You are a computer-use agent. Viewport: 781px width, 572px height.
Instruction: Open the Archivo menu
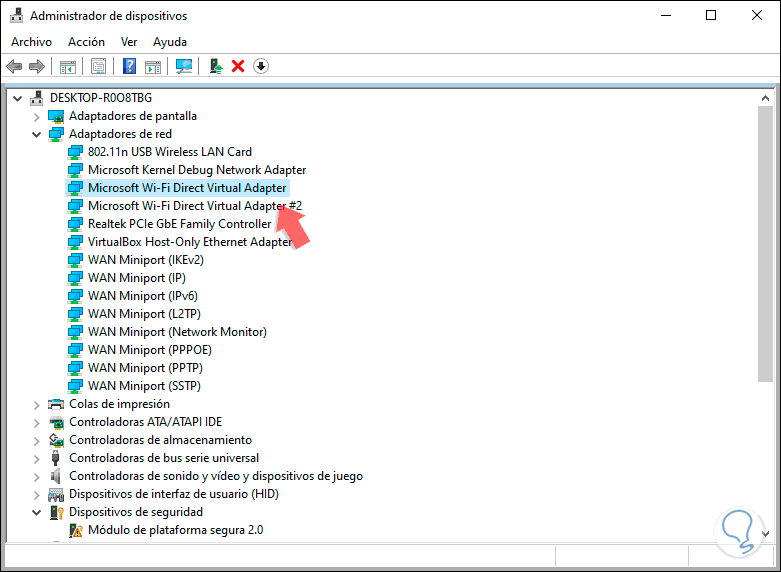31,42
